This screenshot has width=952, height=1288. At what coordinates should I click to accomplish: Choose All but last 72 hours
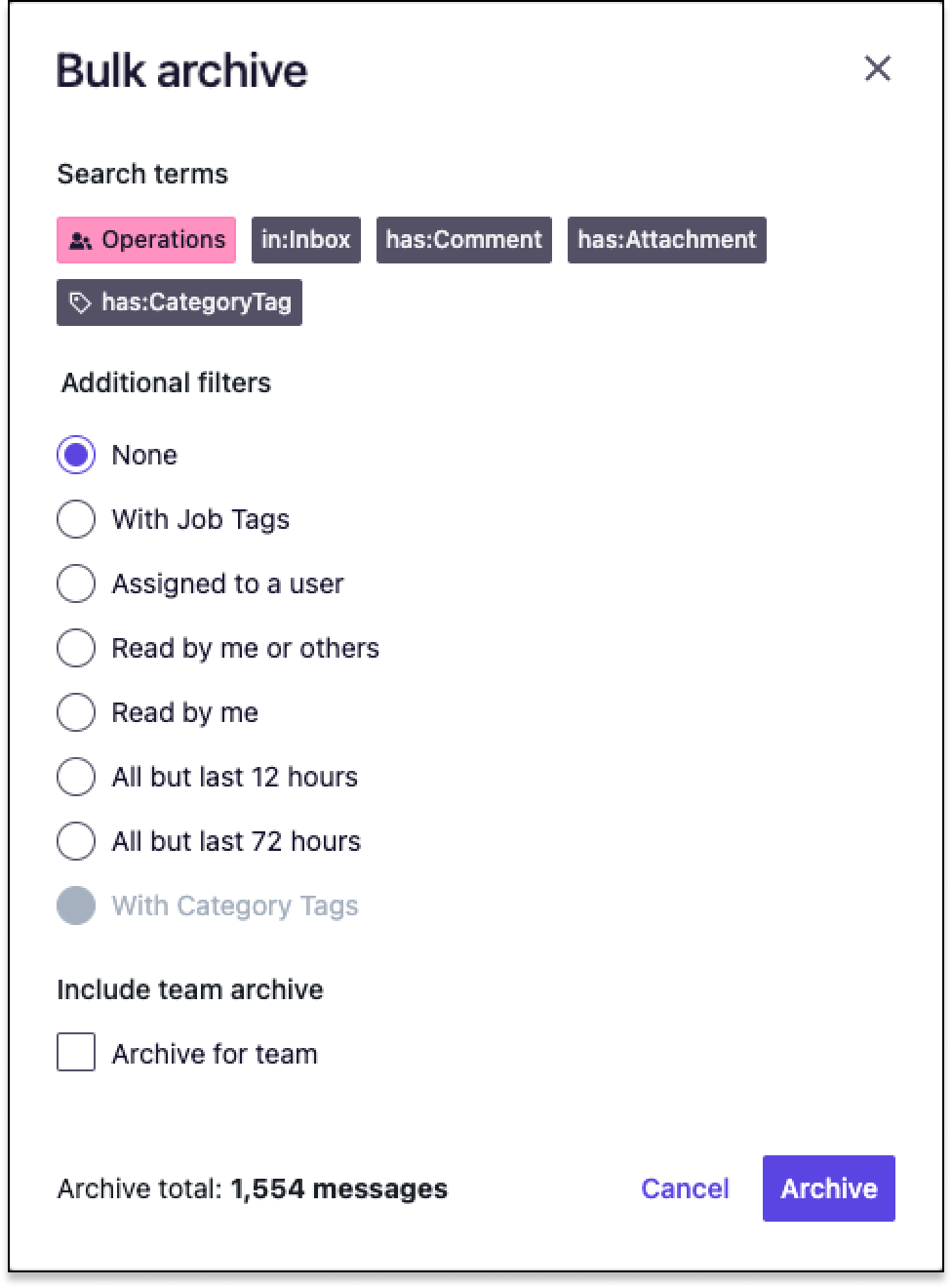pyautogui.click(x=76, y=841)
